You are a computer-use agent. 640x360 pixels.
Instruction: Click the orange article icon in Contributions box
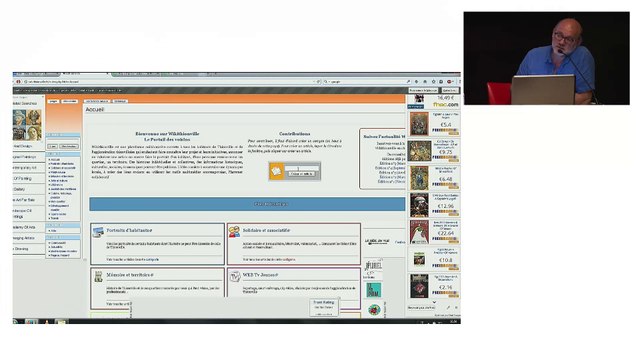coord(276,171)
